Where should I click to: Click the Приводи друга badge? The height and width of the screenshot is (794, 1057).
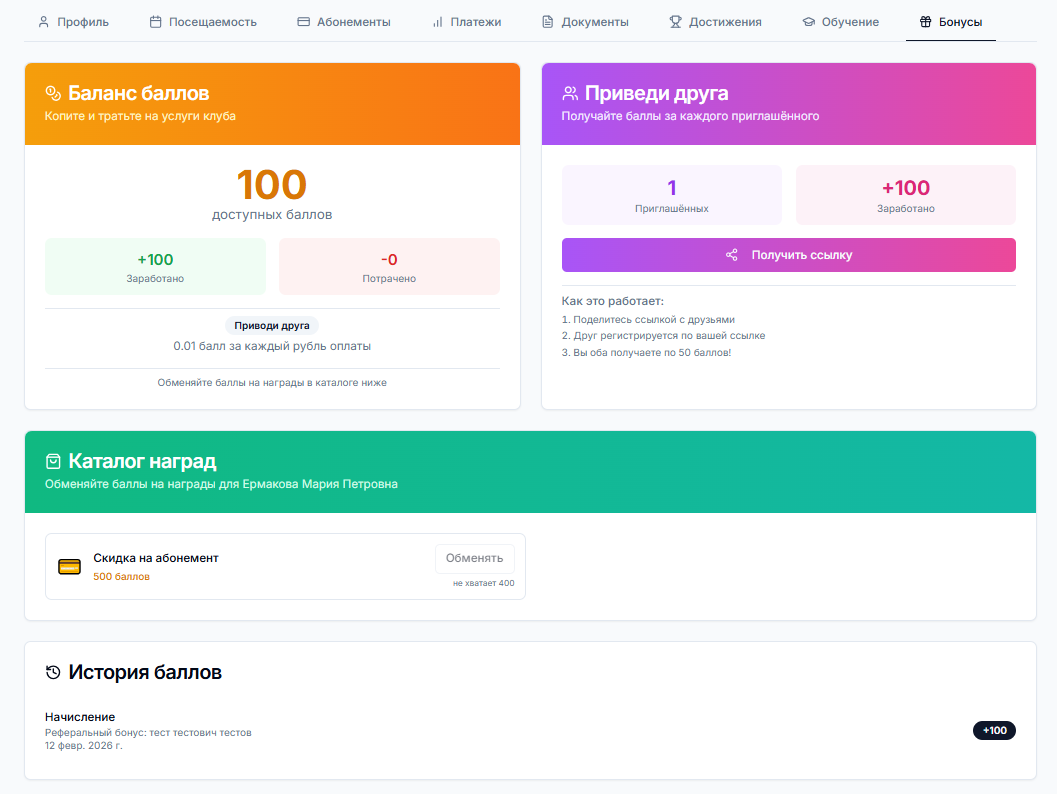pos(272,325)
